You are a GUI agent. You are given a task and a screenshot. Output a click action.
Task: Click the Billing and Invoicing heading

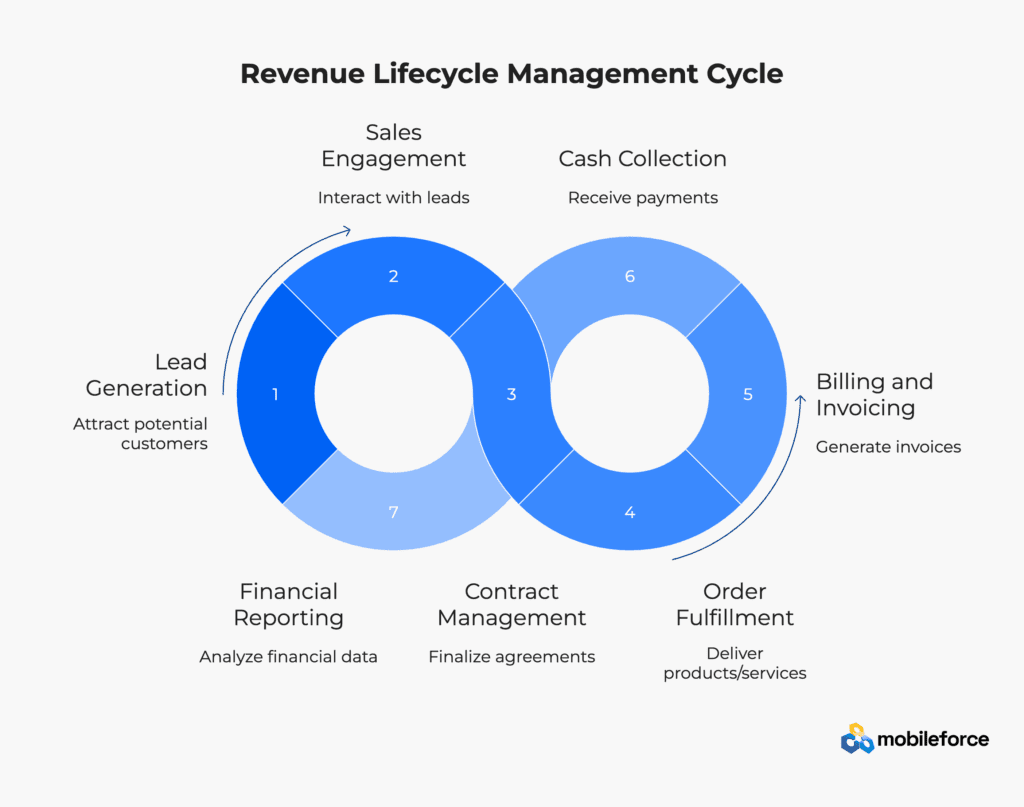(x=874, y=394)
